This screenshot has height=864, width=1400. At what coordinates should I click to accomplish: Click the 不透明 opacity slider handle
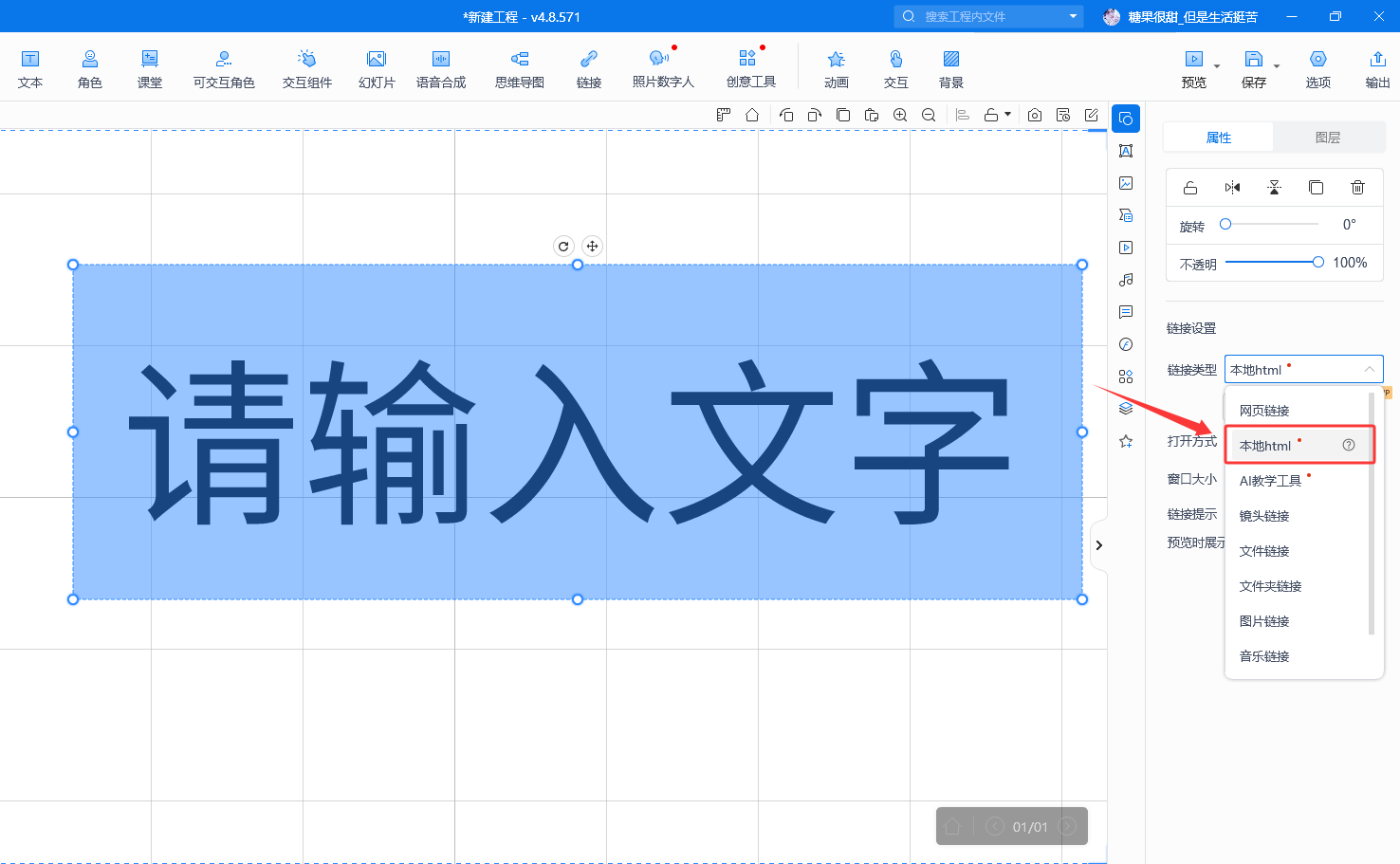[x=1317, y=263]
